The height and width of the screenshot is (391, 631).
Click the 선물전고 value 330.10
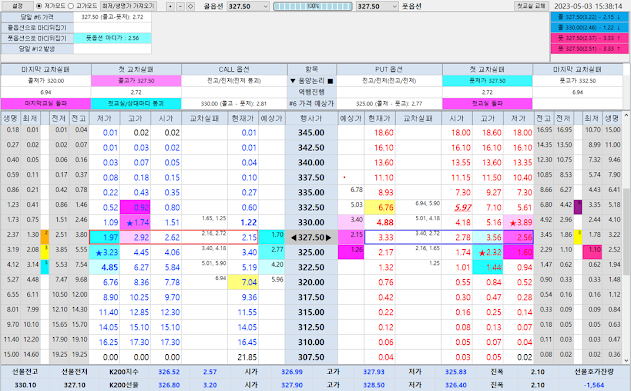tap(25, 385)
